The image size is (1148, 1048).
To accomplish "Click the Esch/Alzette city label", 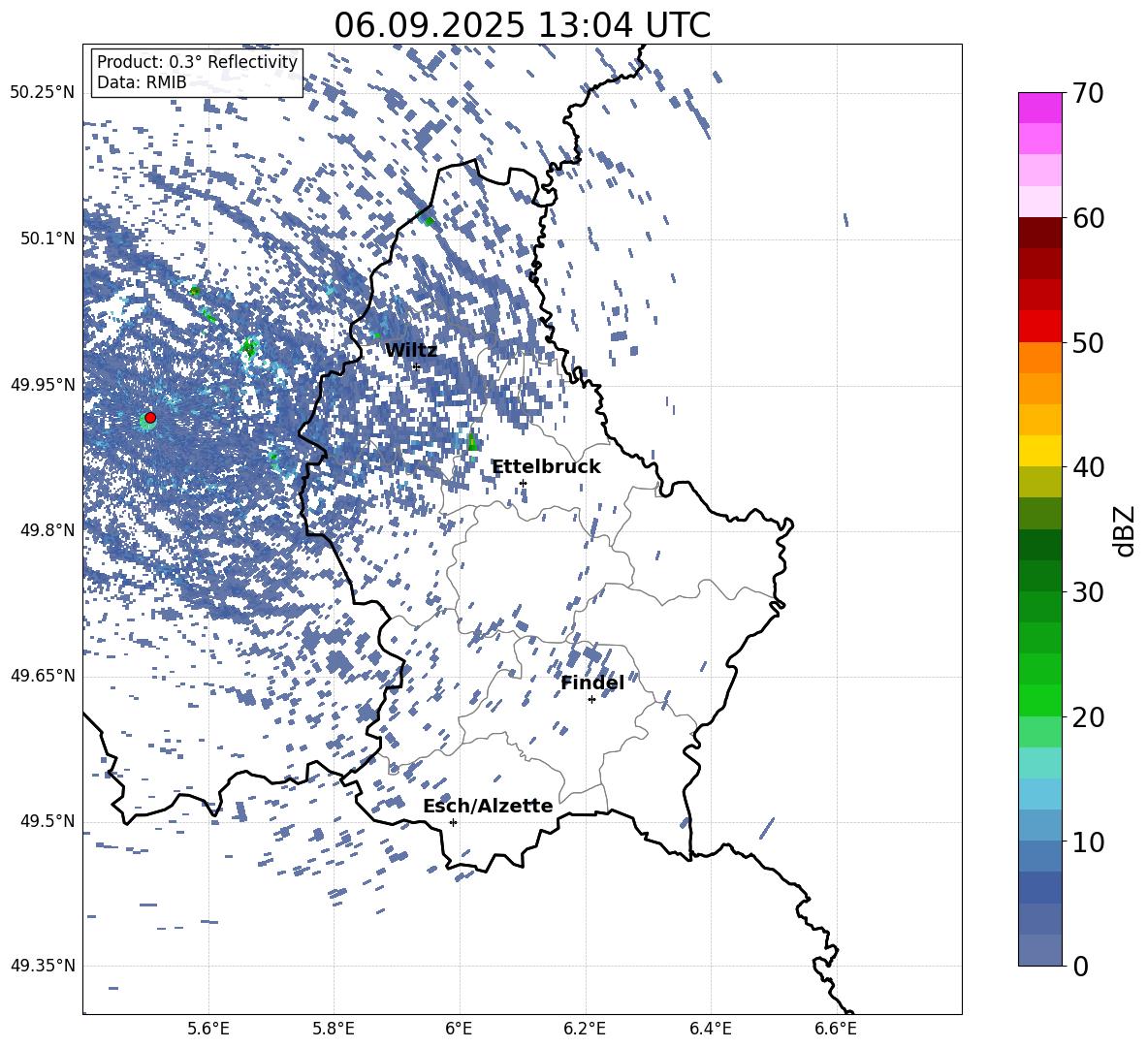I will [488, 807].
